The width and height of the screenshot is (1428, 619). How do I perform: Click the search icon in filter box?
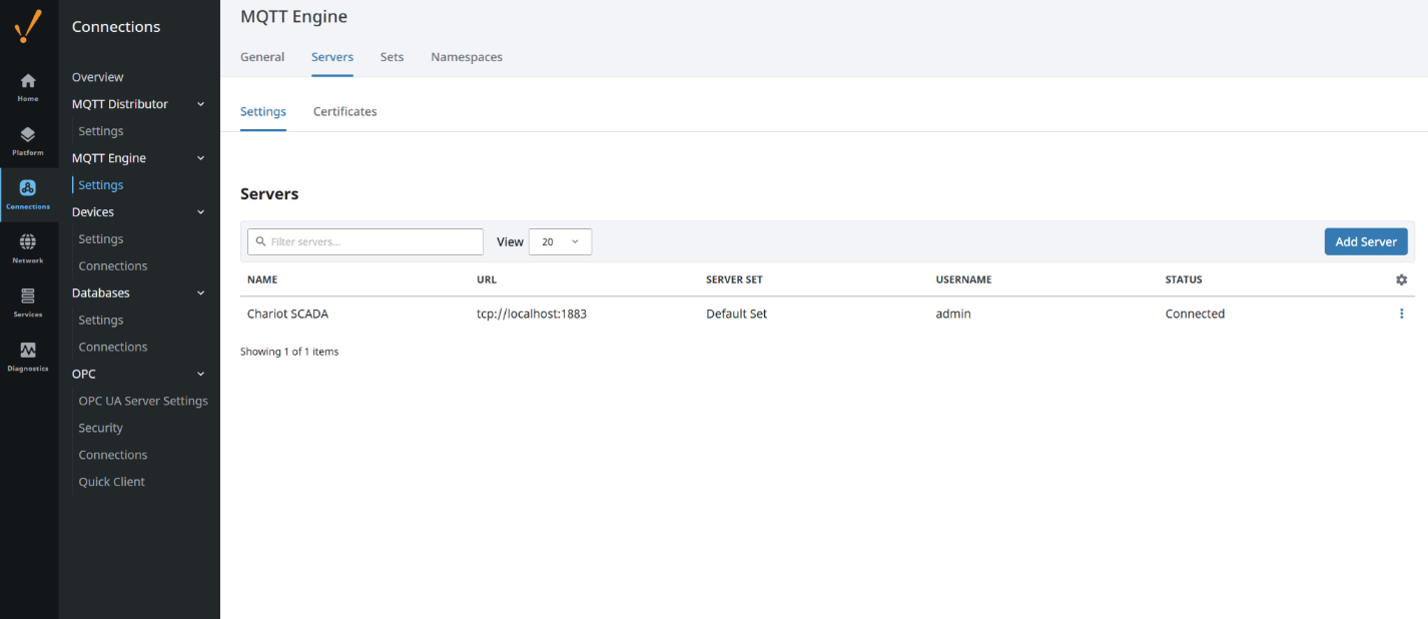click(x=261, y=242)
